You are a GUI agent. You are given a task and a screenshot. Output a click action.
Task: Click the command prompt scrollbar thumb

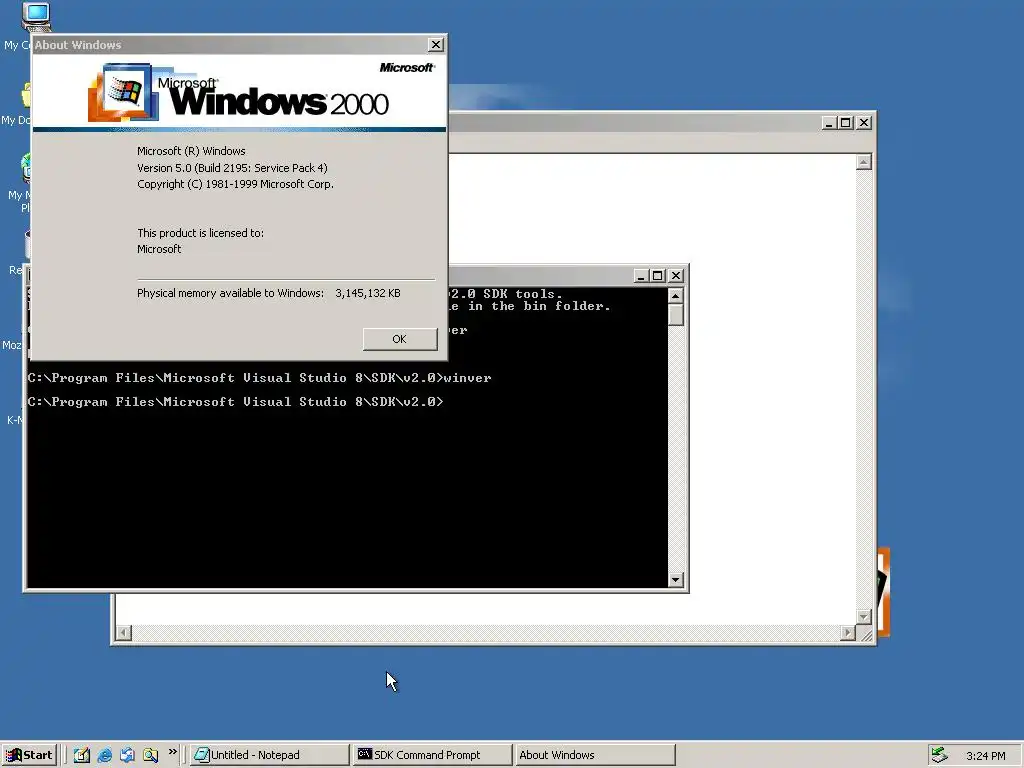(676, 315)
